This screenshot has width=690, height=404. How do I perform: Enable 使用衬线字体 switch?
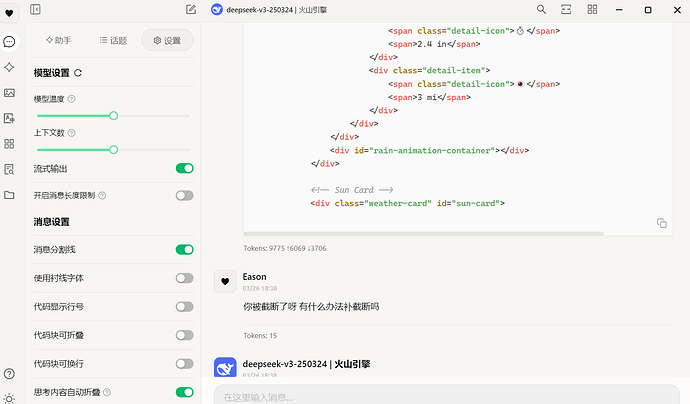[184, 278]
